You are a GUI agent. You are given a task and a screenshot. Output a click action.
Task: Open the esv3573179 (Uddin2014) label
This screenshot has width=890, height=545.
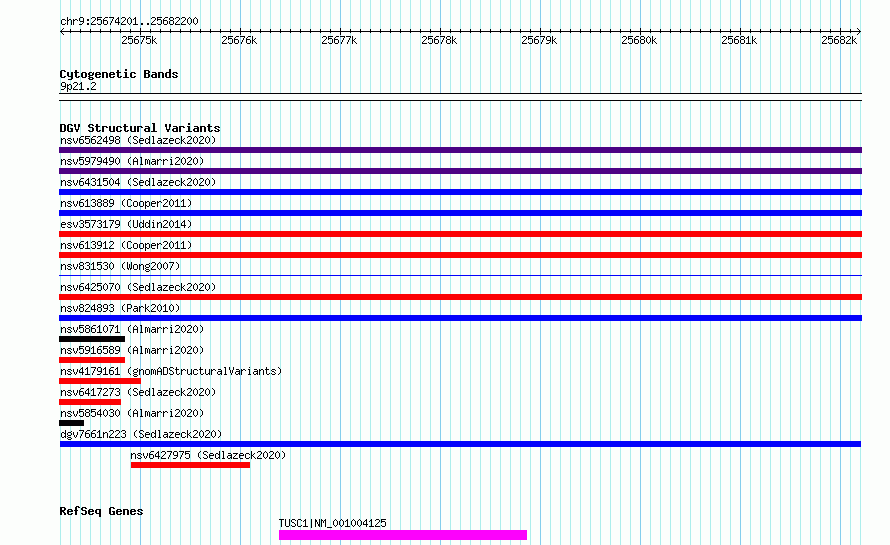[126, 224]
